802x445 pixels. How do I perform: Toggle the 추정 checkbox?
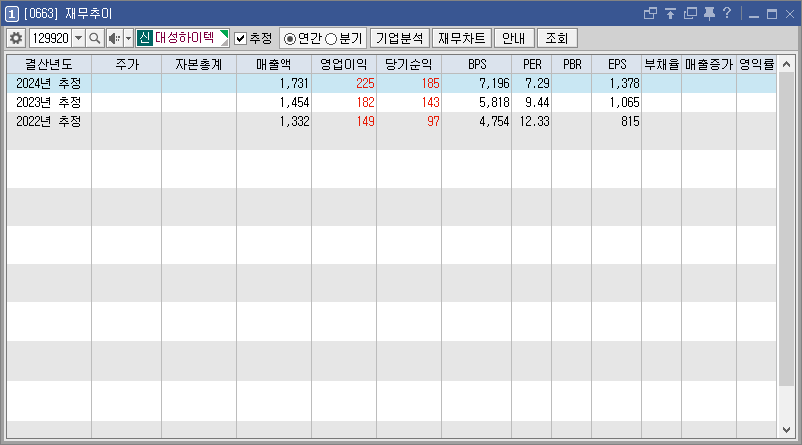[x=240, y=38]
